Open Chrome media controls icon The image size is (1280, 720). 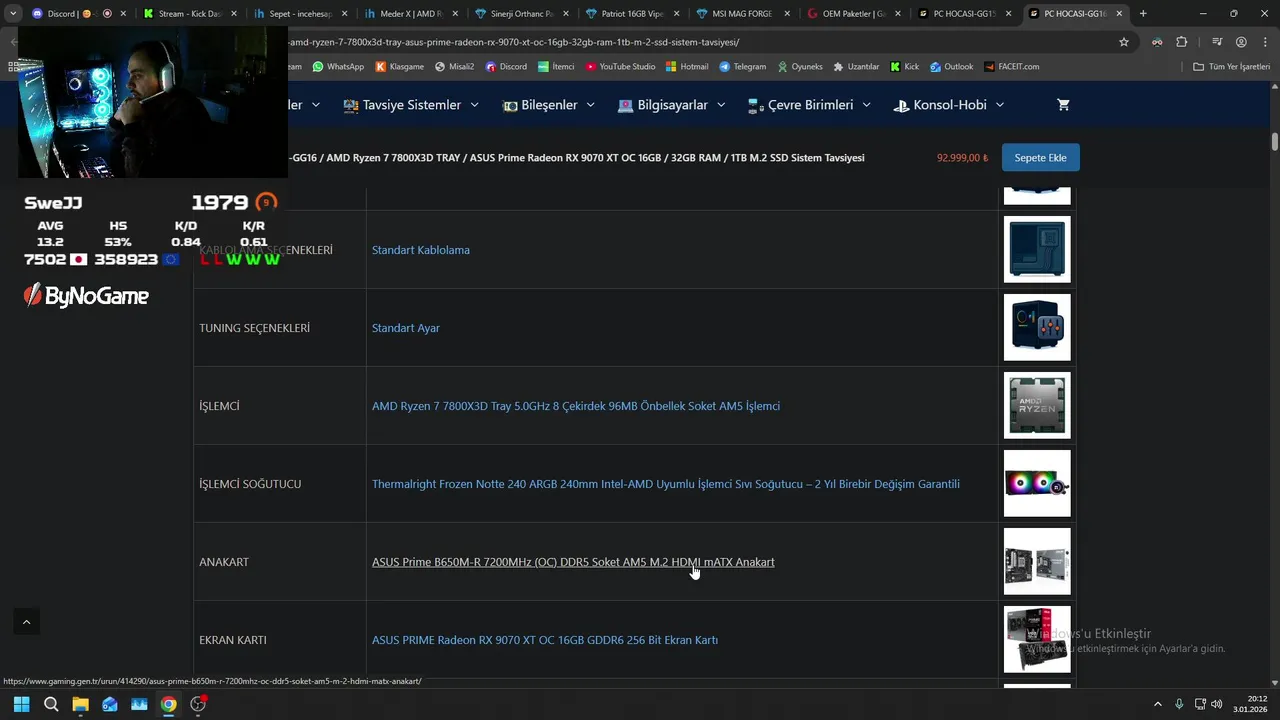point(1217,42)
